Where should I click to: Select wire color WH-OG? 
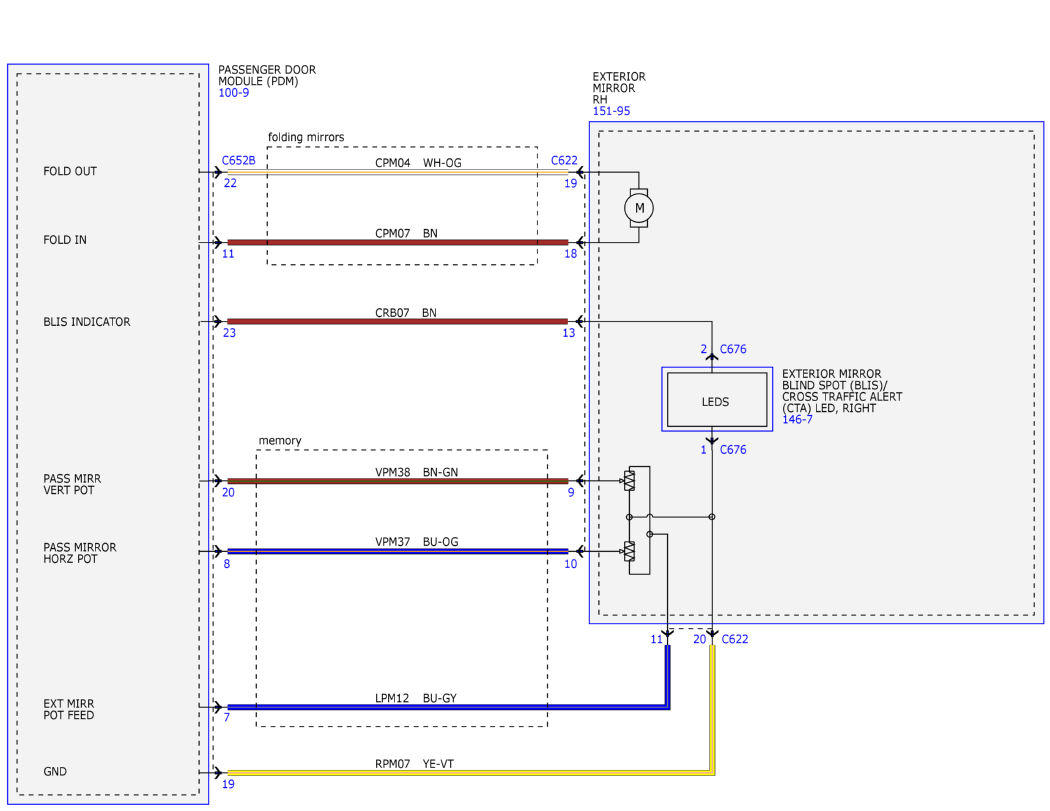pyautogui.click(x=442, y=163)
